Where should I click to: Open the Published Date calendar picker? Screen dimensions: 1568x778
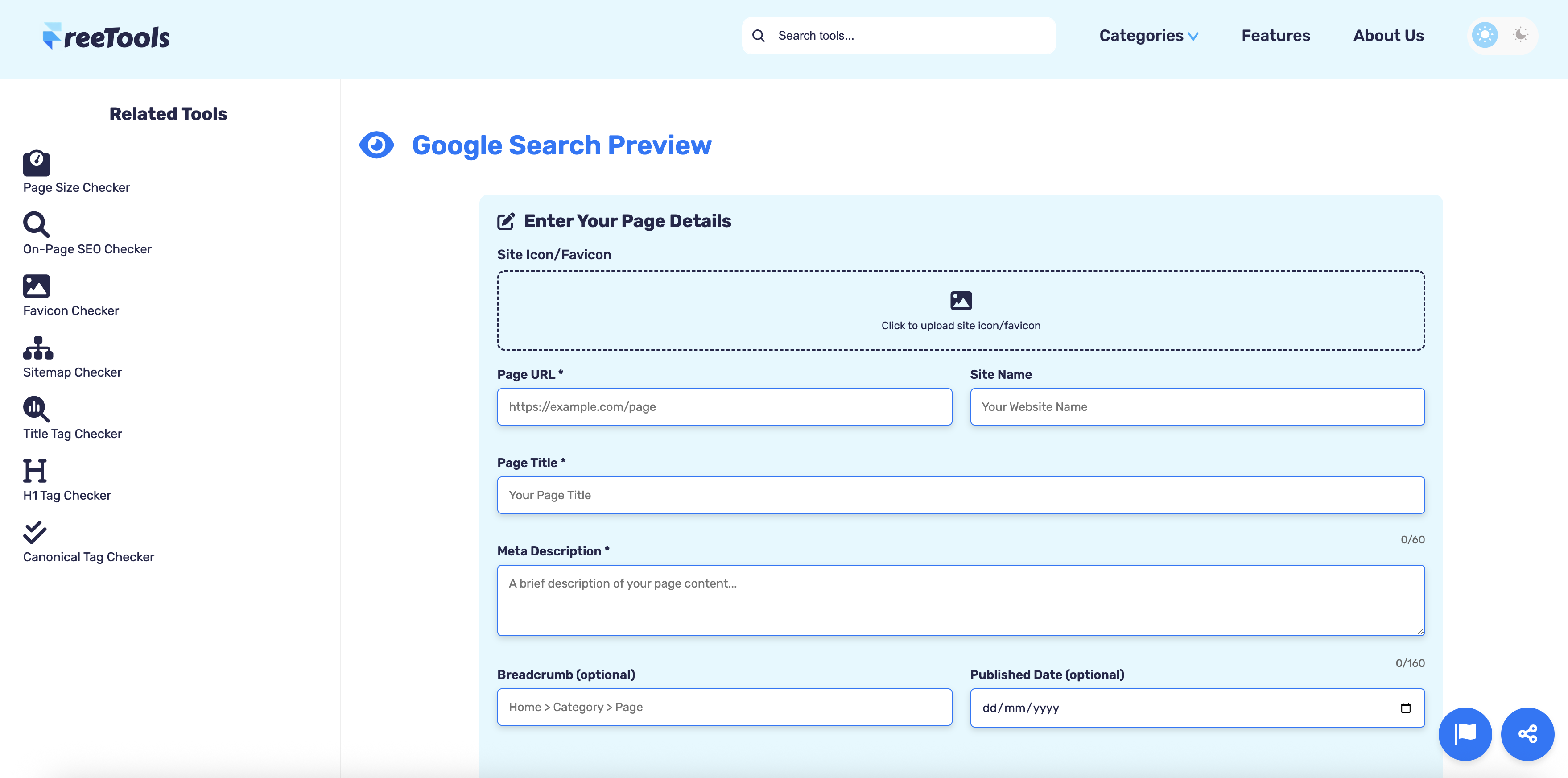(x=1406, y=708)
